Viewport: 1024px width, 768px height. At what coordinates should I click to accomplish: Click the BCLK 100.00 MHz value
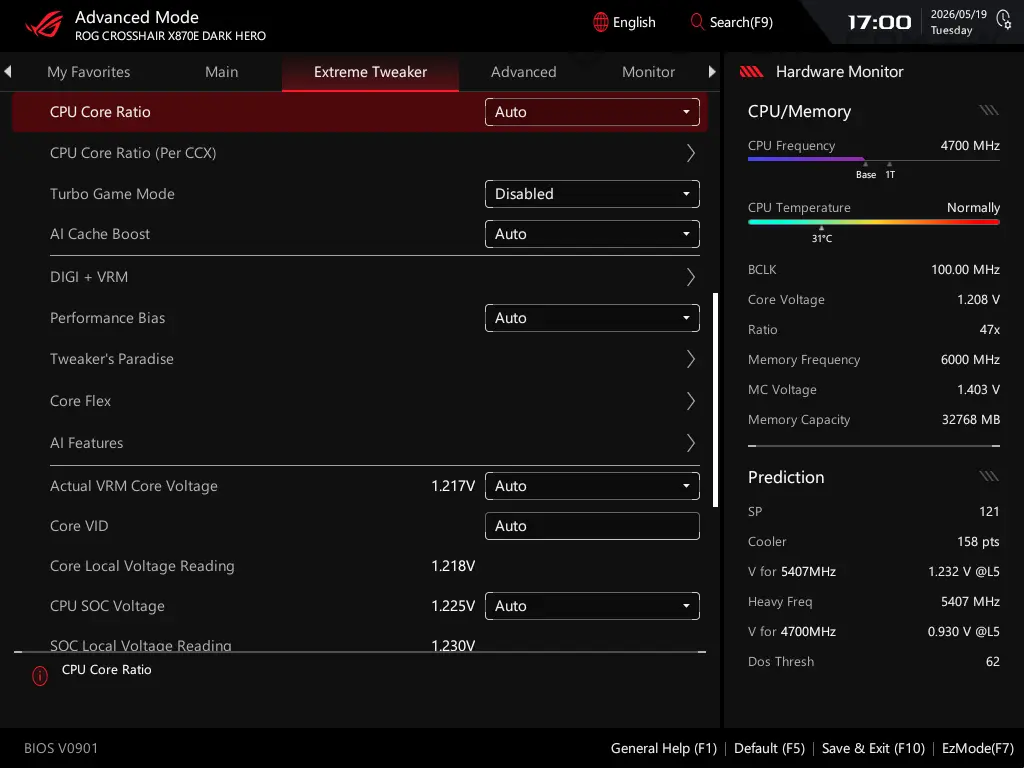(x=965, y=270)
